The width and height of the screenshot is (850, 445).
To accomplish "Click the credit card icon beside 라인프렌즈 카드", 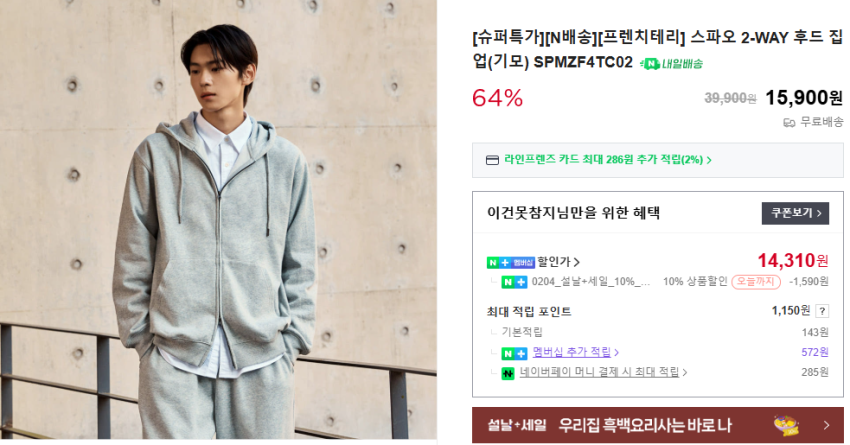I will tap(492, 160).
